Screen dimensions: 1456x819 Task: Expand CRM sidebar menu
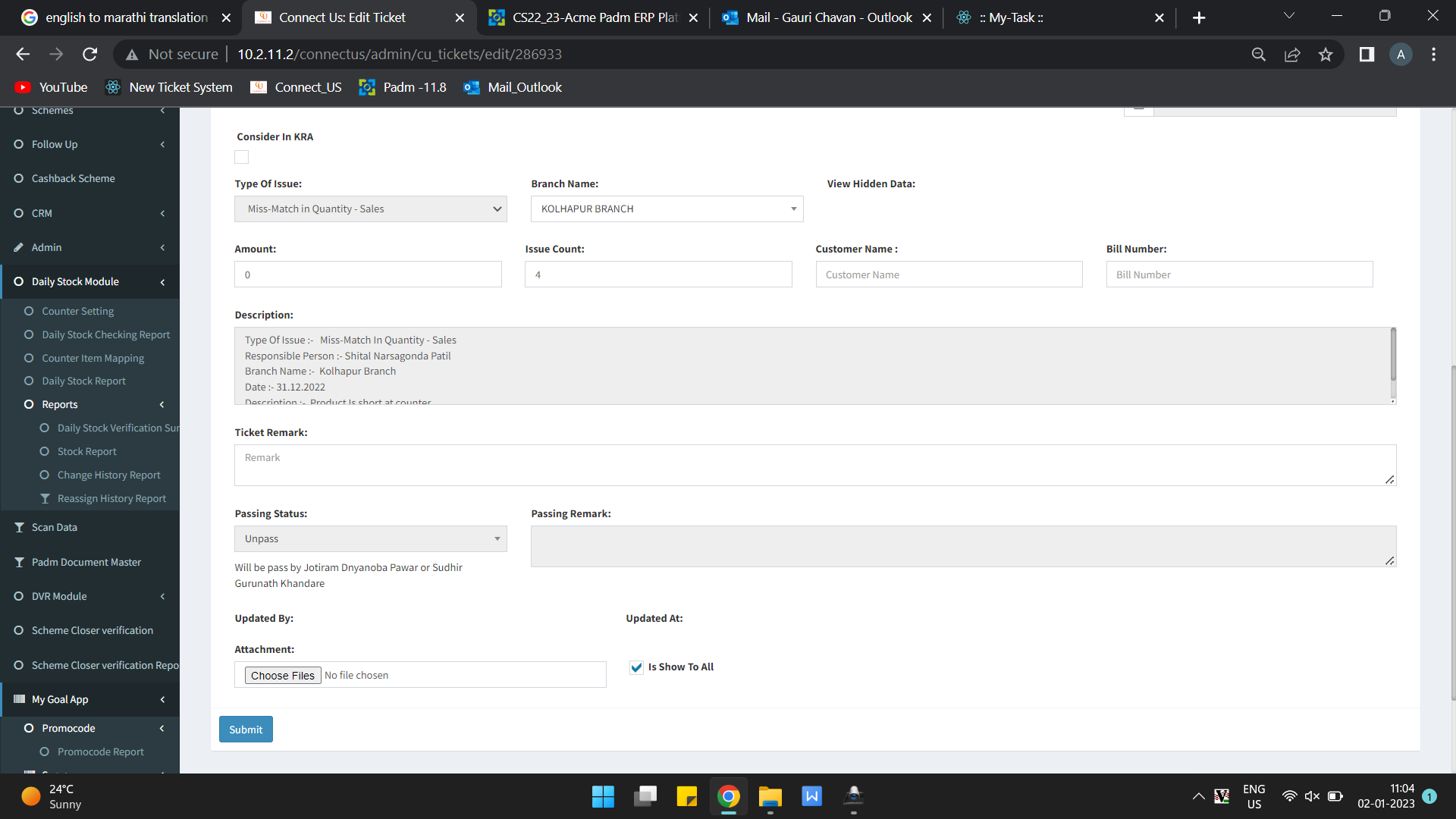[x=89, y=213]
